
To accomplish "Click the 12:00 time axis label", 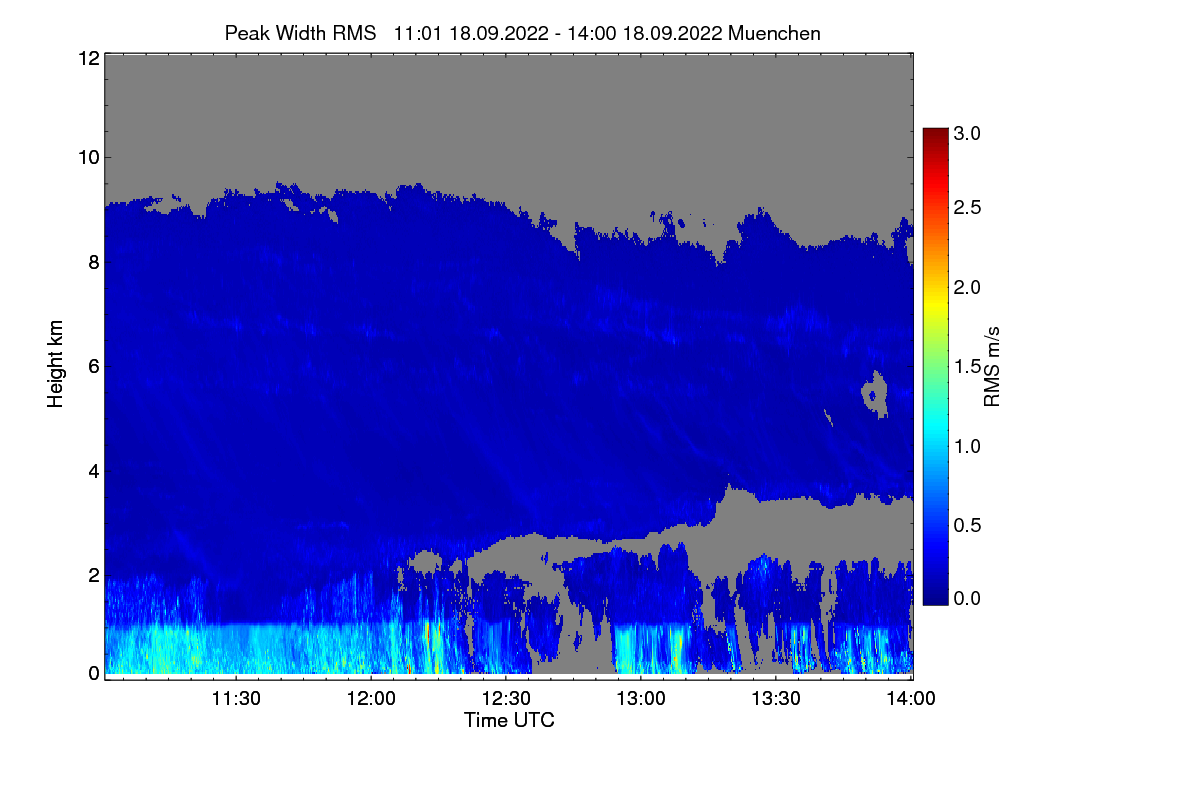I will 371,699.
